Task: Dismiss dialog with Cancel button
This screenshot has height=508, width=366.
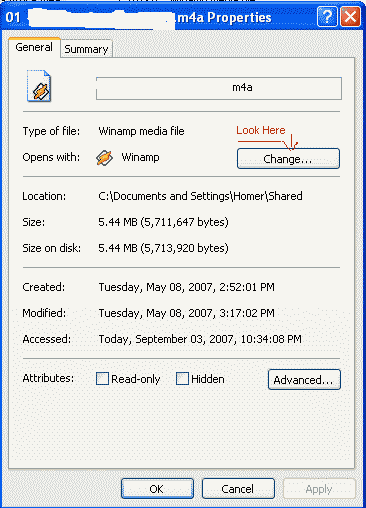Action: (x=238, y=489)
